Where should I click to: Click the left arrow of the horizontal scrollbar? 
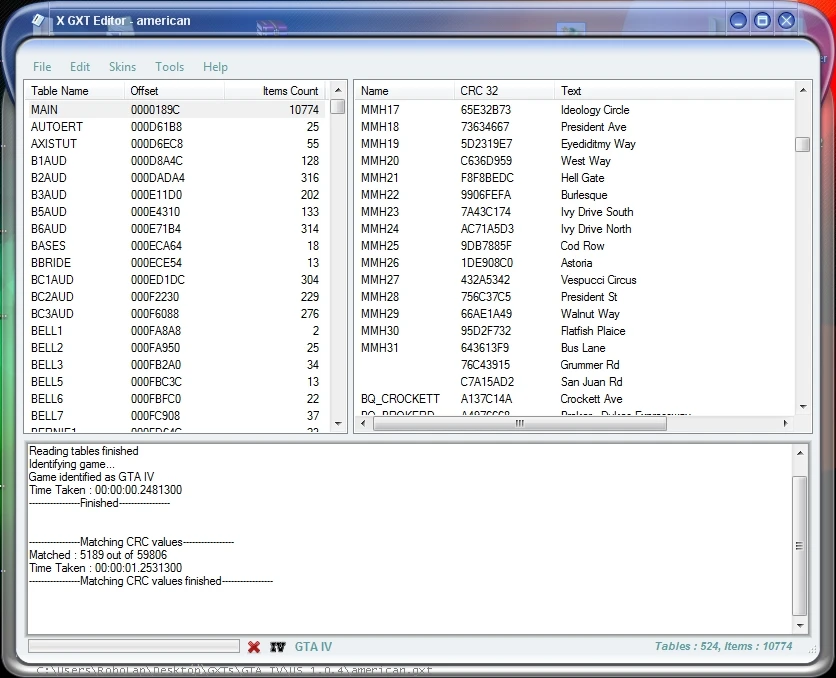pos(361,423)
